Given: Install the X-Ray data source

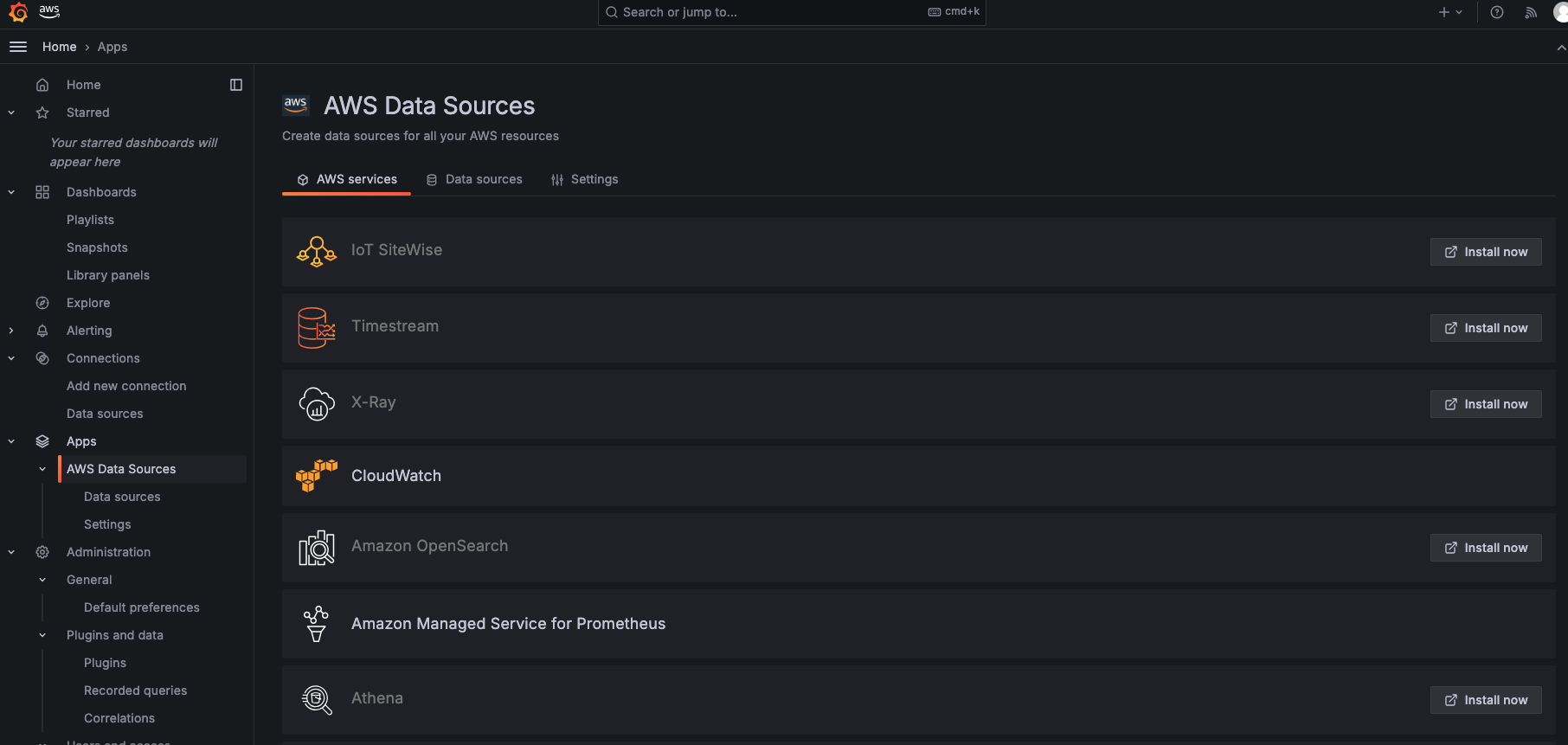Looking at the screenshot, I should [x=1486, y=404].
